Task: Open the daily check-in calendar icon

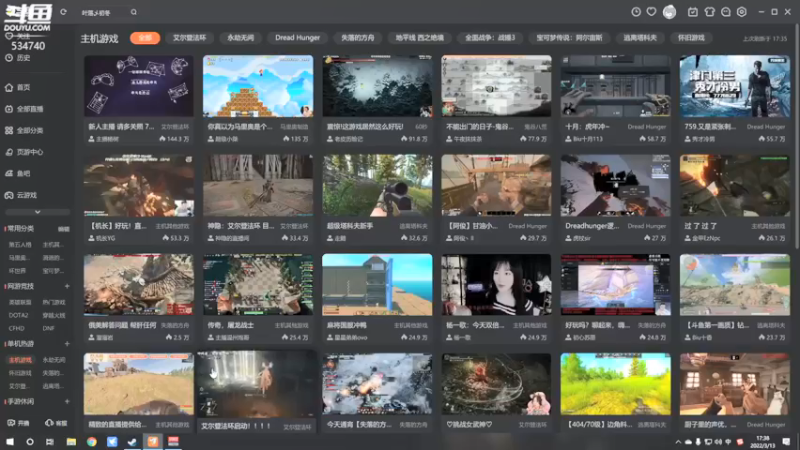Action: (692, 12)
